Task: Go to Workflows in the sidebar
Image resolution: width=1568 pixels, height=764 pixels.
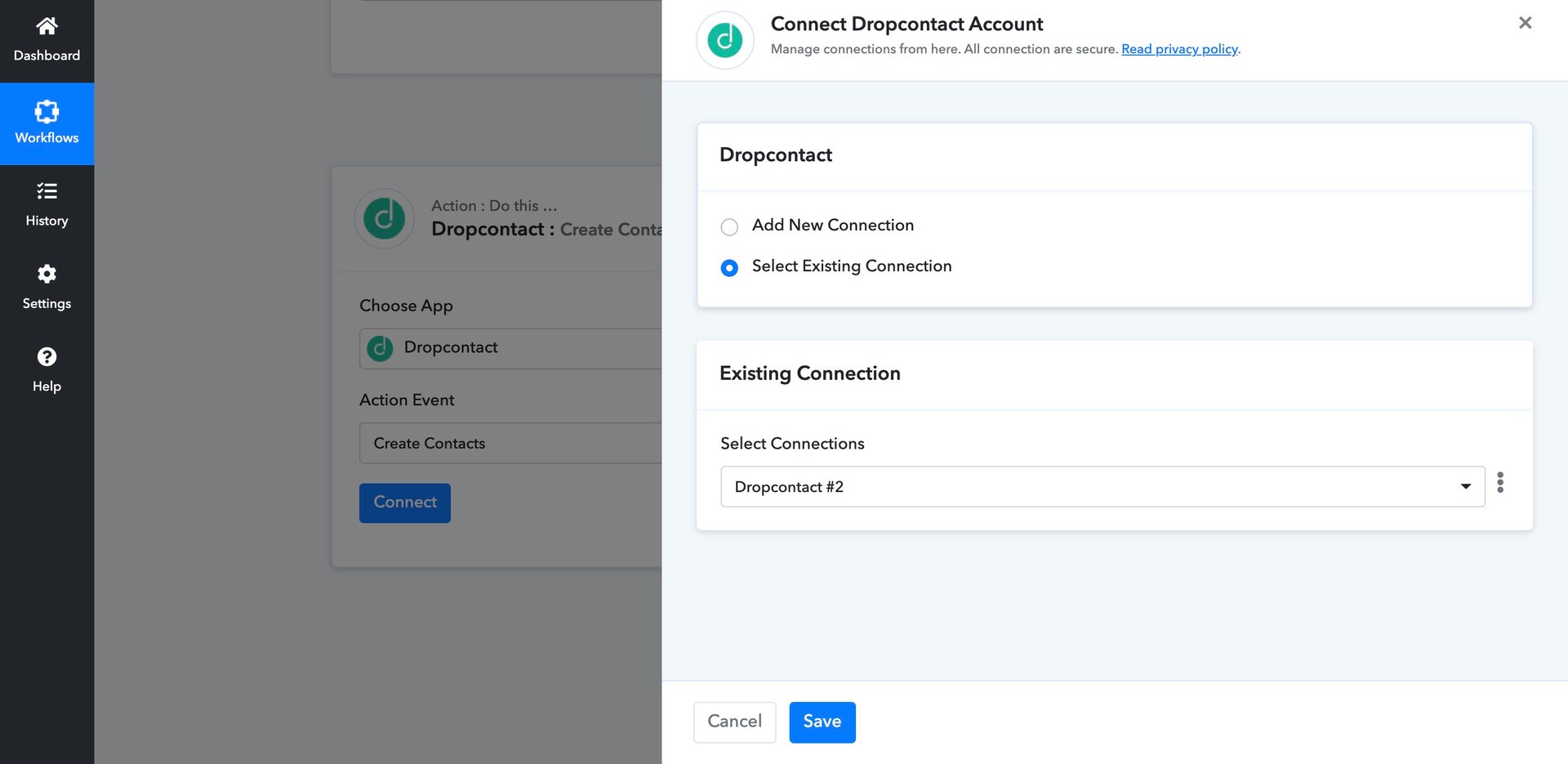Action: pos(47,123)
